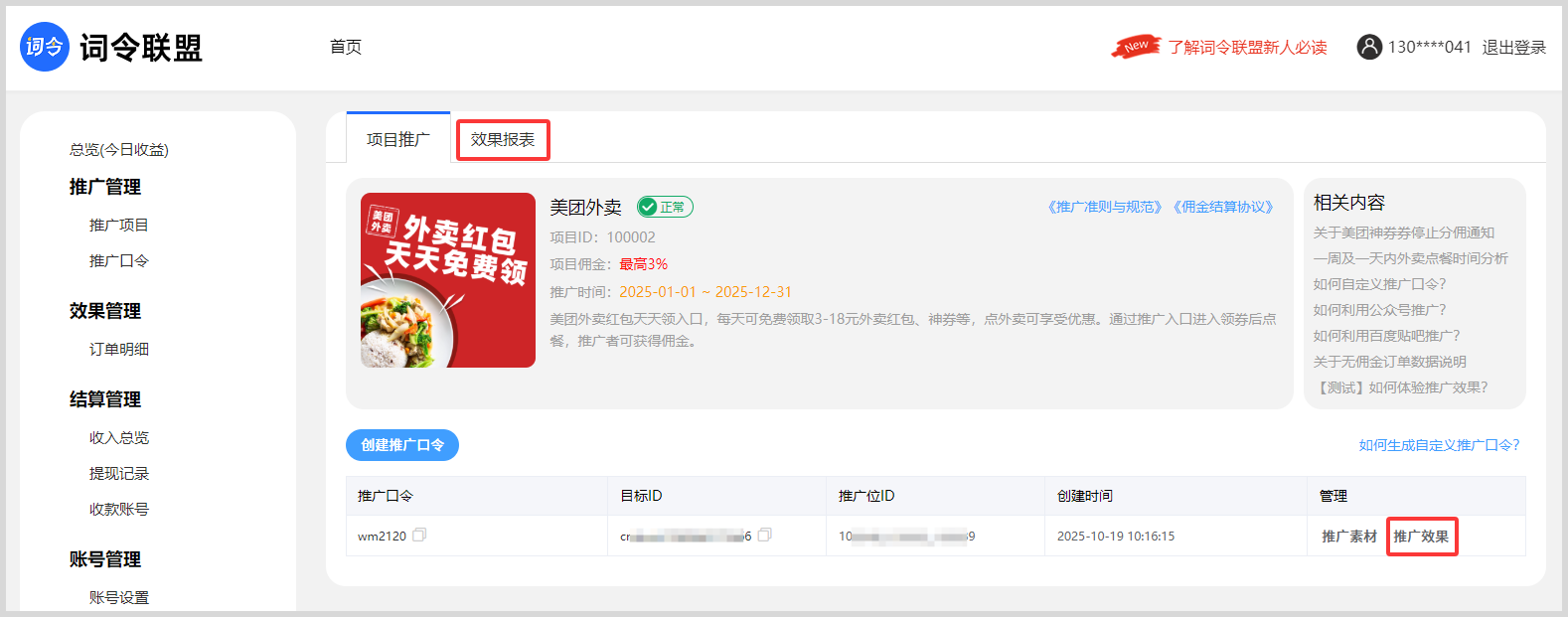Screen dimensions: 1568x617
Task: Open 《推广准则与规范》 link
Action: (x=1104, y=207)
